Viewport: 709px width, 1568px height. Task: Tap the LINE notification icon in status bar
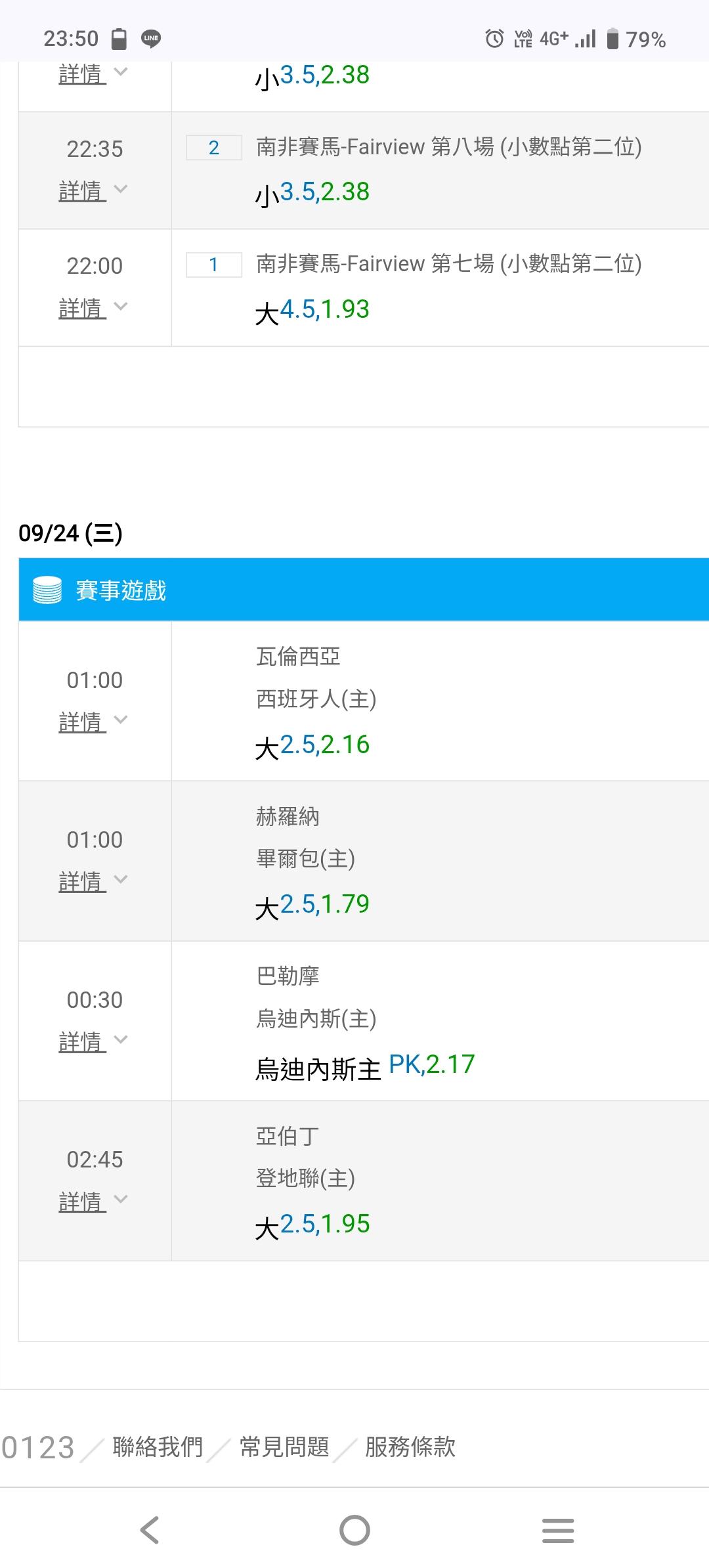coord(151,39)
